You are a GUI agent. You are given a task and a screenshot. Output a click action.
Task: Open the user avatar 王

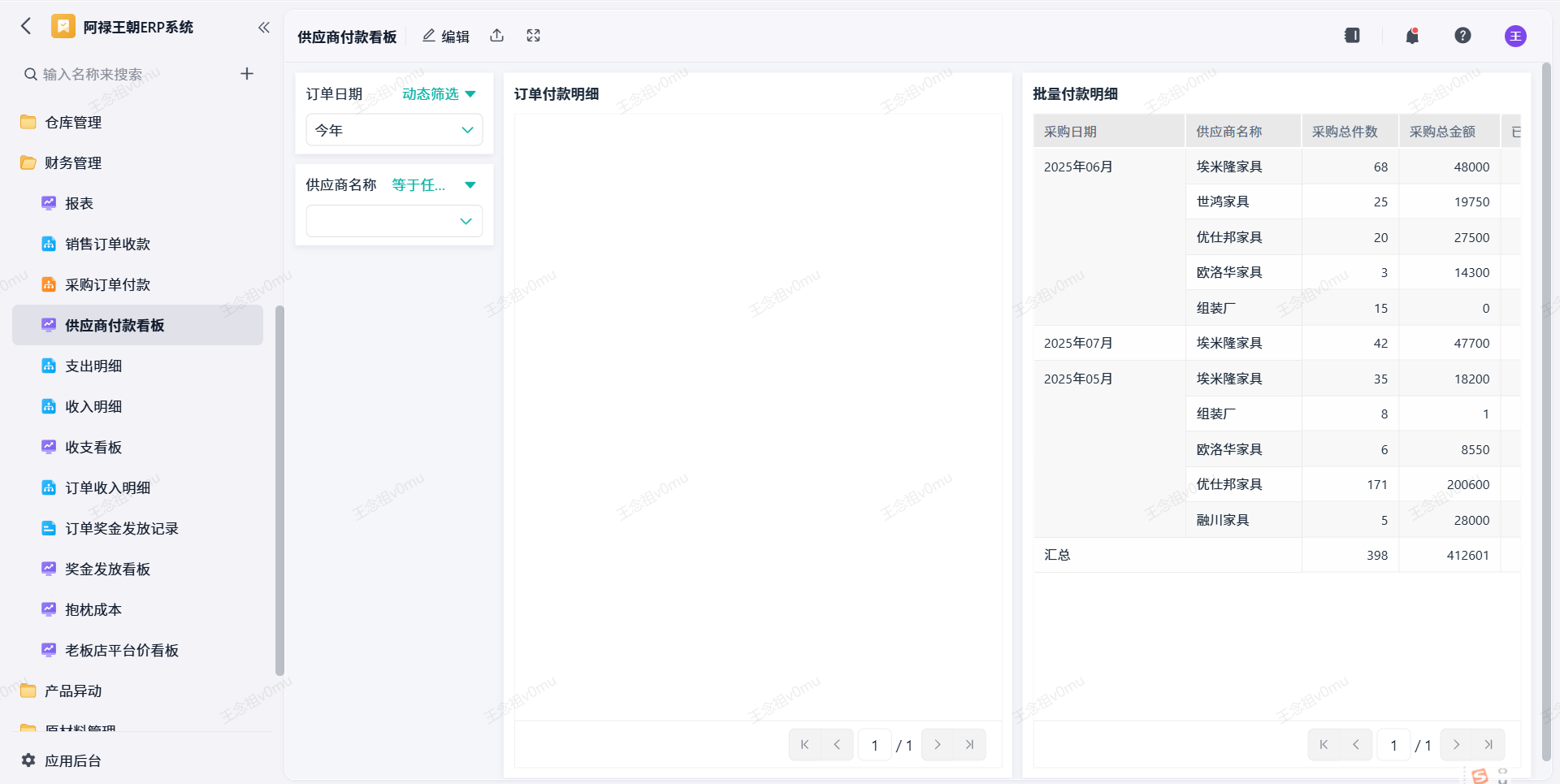tap(1515, 36)
